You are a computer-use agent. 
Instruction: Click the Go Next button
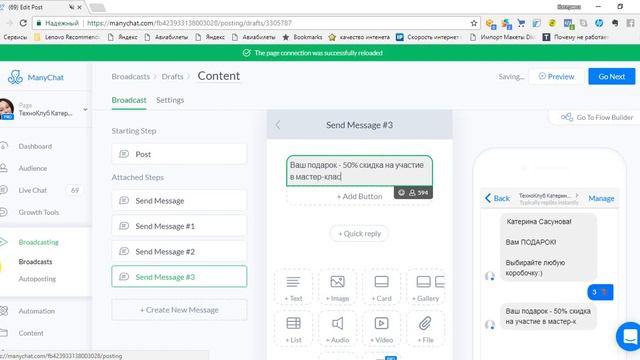tap(611, 76)
